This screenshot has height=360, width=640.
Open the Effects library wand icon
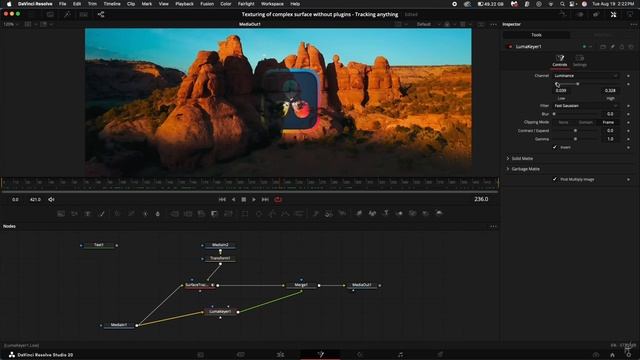pos(67,14)
